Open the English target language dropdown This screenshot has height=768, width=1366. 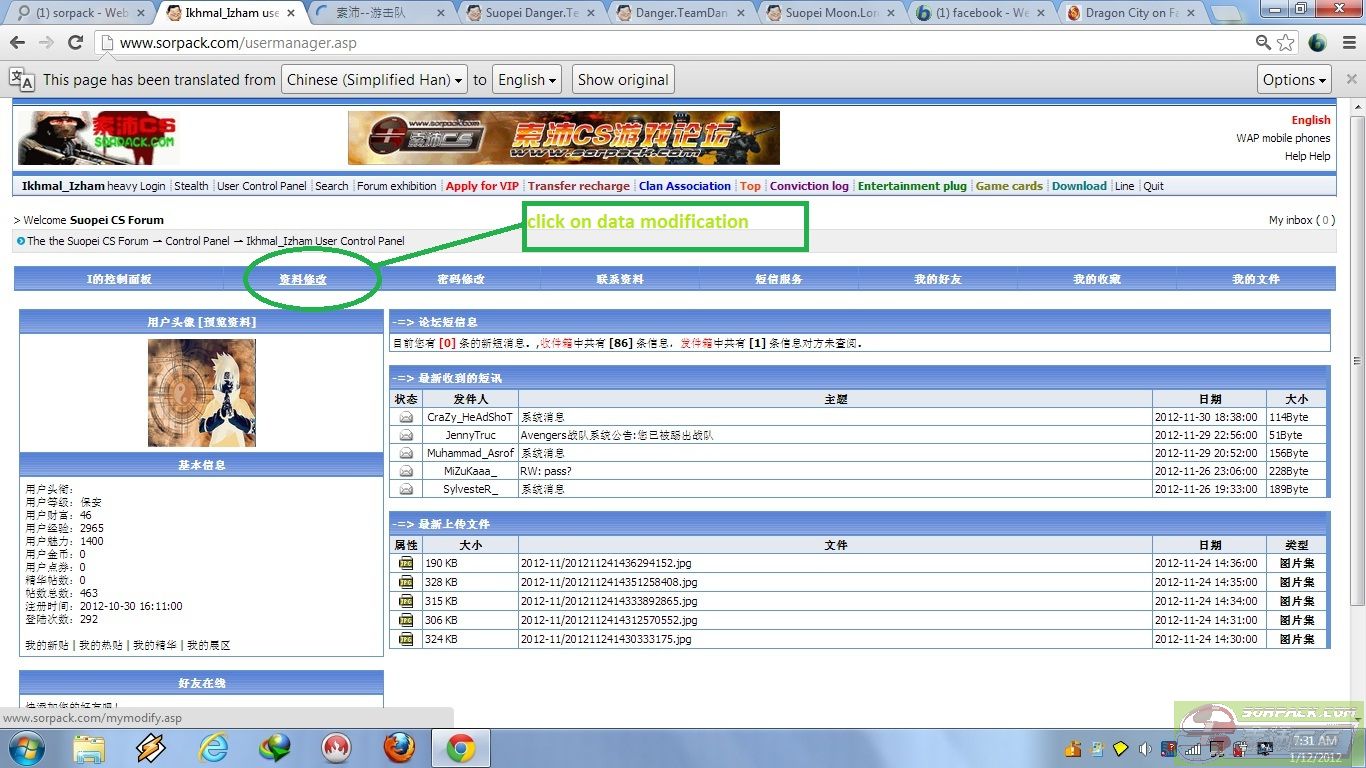point(527,80)
